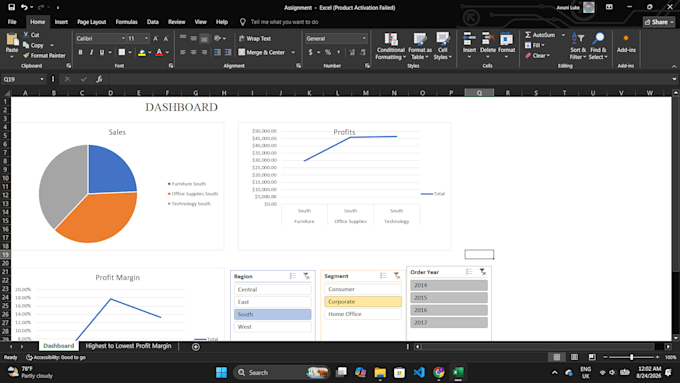Switch to Formulas tab
This screenshot has height=383, width=680.
coord(126,22)
